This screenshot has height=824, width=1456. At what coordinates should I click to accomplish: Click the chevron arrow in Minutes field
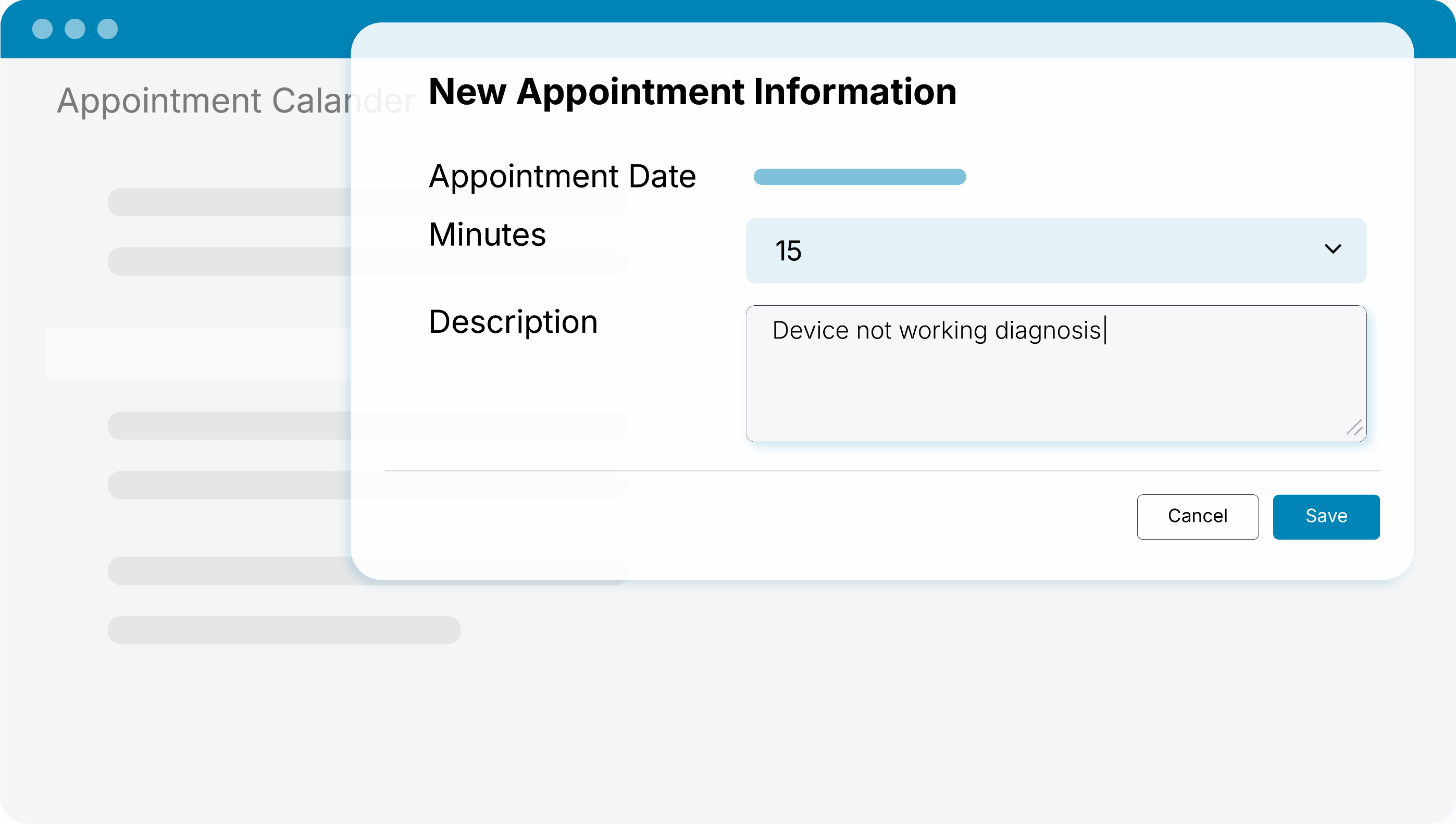pyautogui.click(x=1333, y=249)
